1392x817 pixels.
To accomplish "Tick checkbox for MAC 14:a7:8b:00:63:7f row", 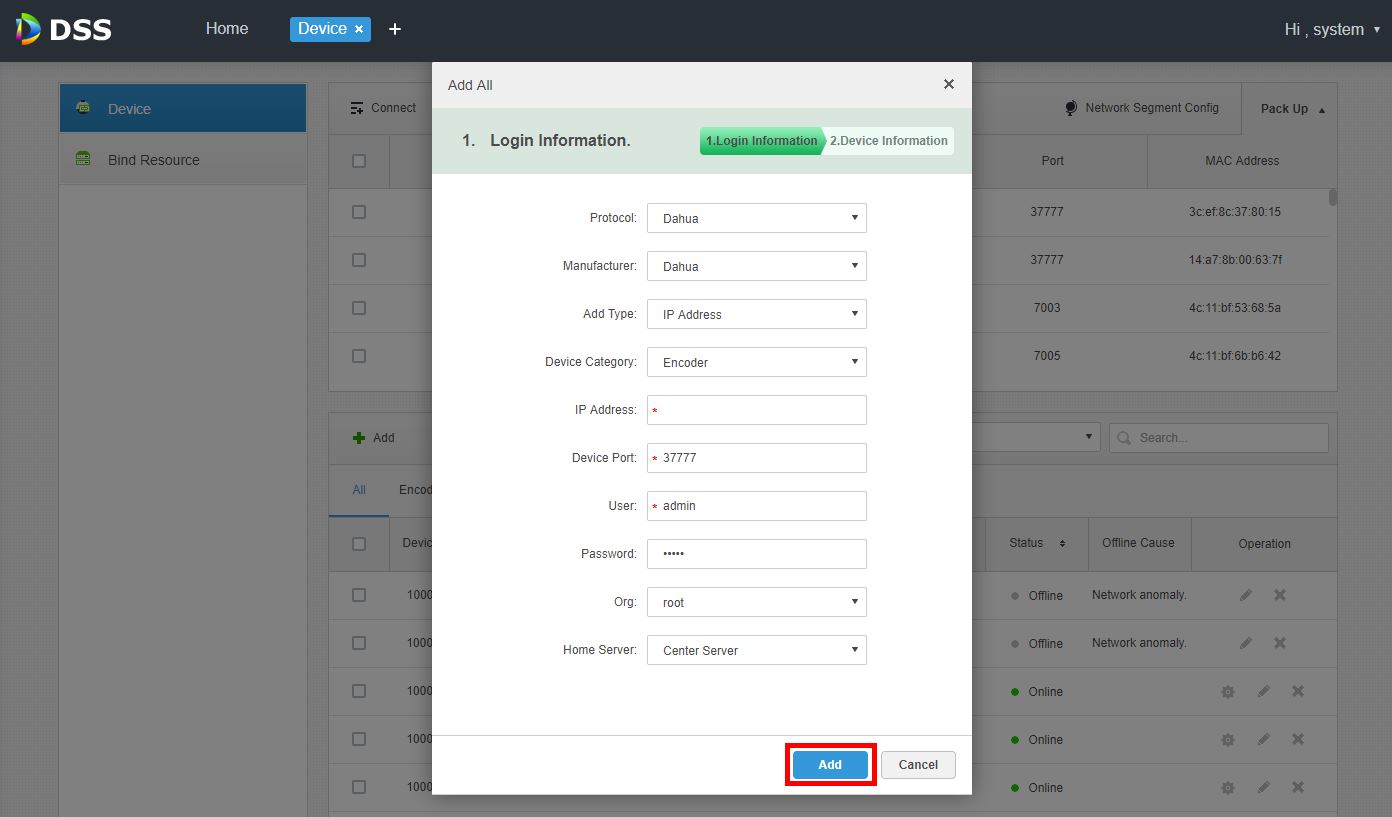I will [359, 260].
